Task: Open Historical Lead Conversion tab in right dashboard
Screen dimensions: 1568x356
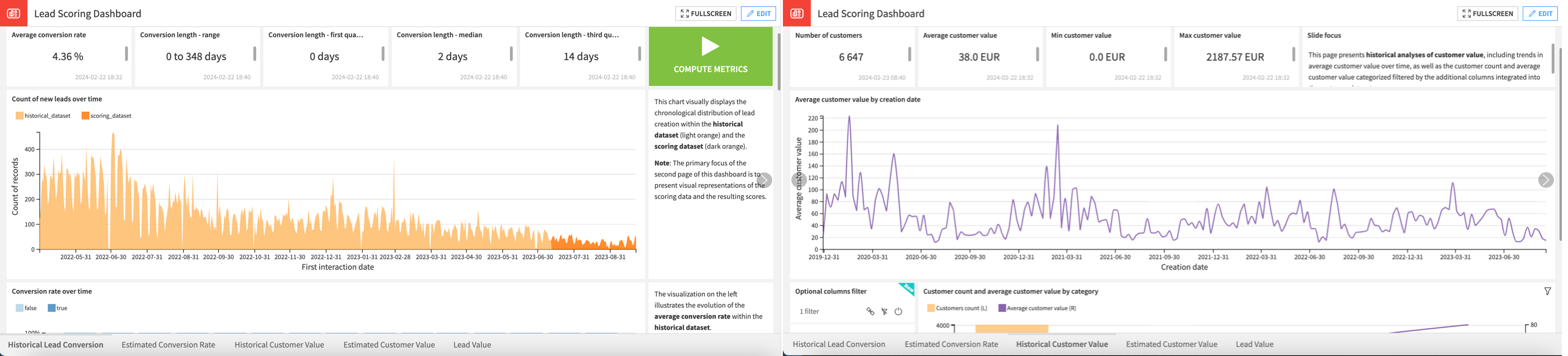Action: [x=839, y=344]
